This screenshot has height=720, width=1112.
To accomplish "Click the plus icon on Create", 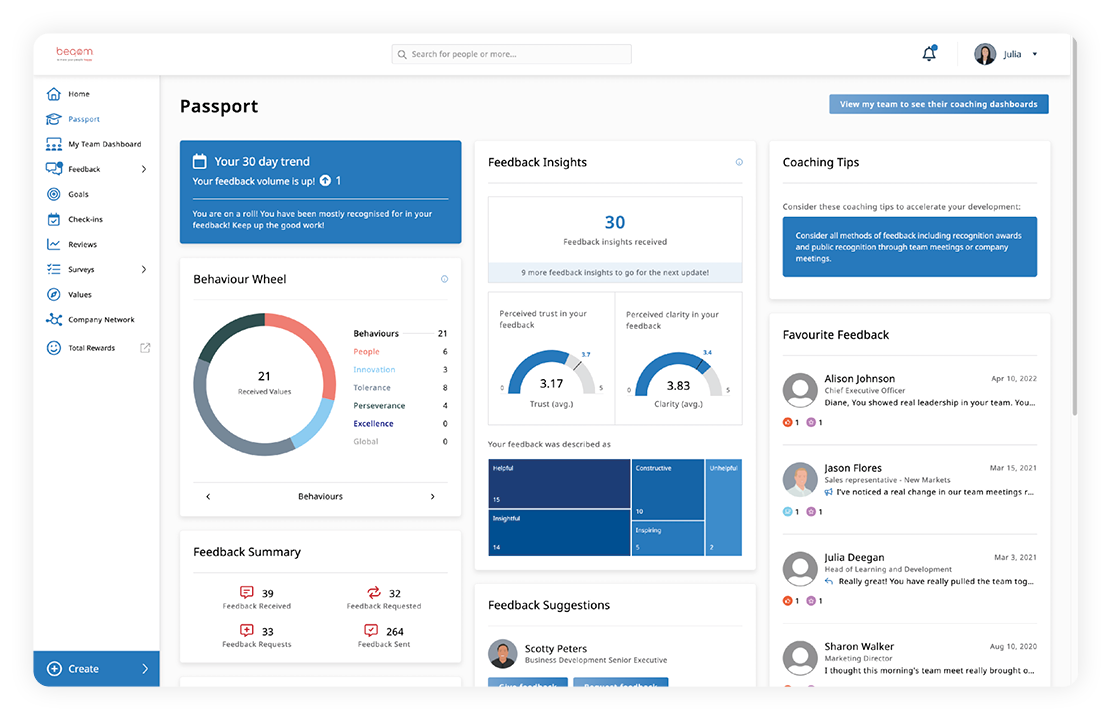I will 54,668.
